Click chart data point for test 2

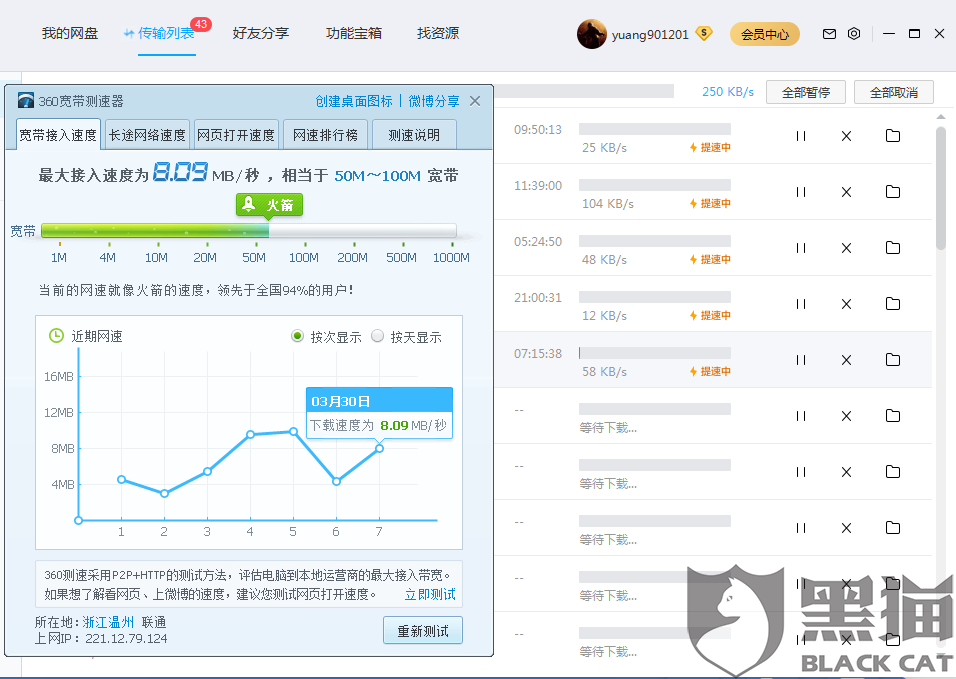(x=164, y=493)
